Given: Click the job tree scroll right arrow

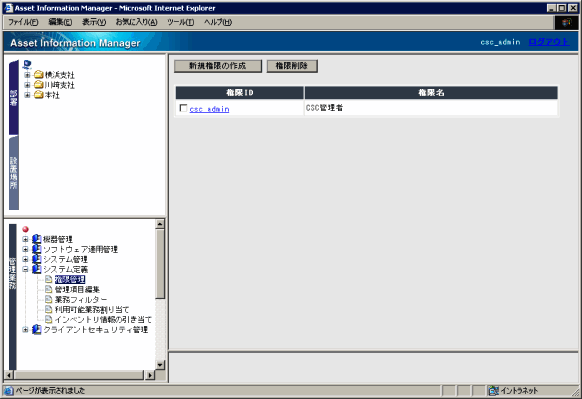Looking at the screenshot, I should tap(150, 375).
